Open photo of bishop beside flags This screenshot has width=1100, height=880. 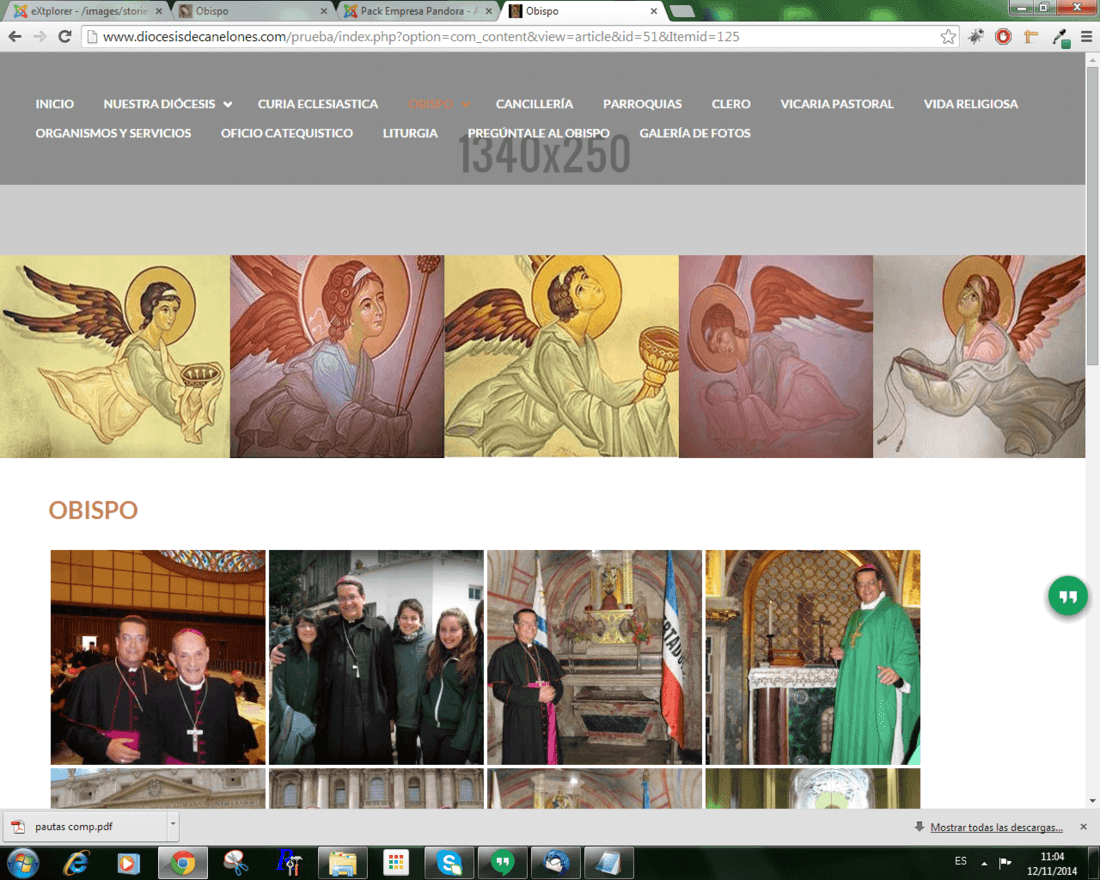pyautogui.click(x=594, y=657)
